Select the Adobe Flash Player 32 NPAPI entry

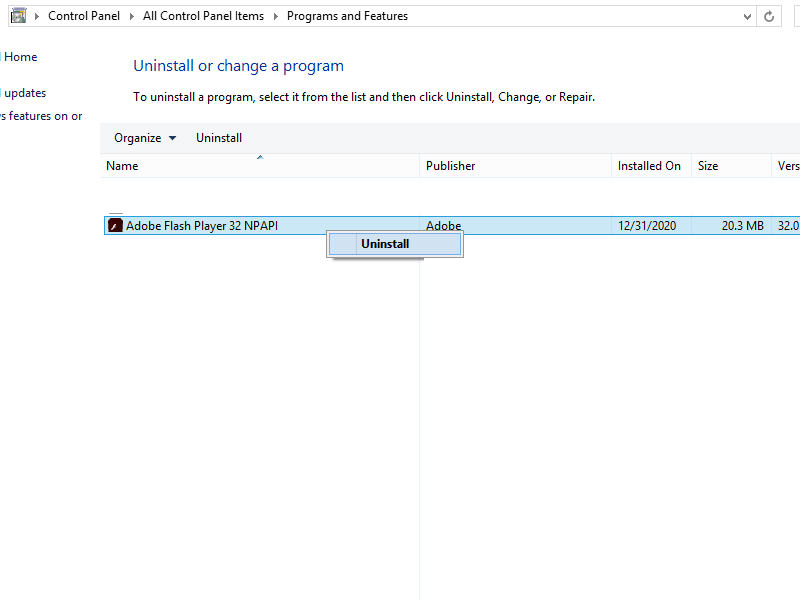click(202, 226)
